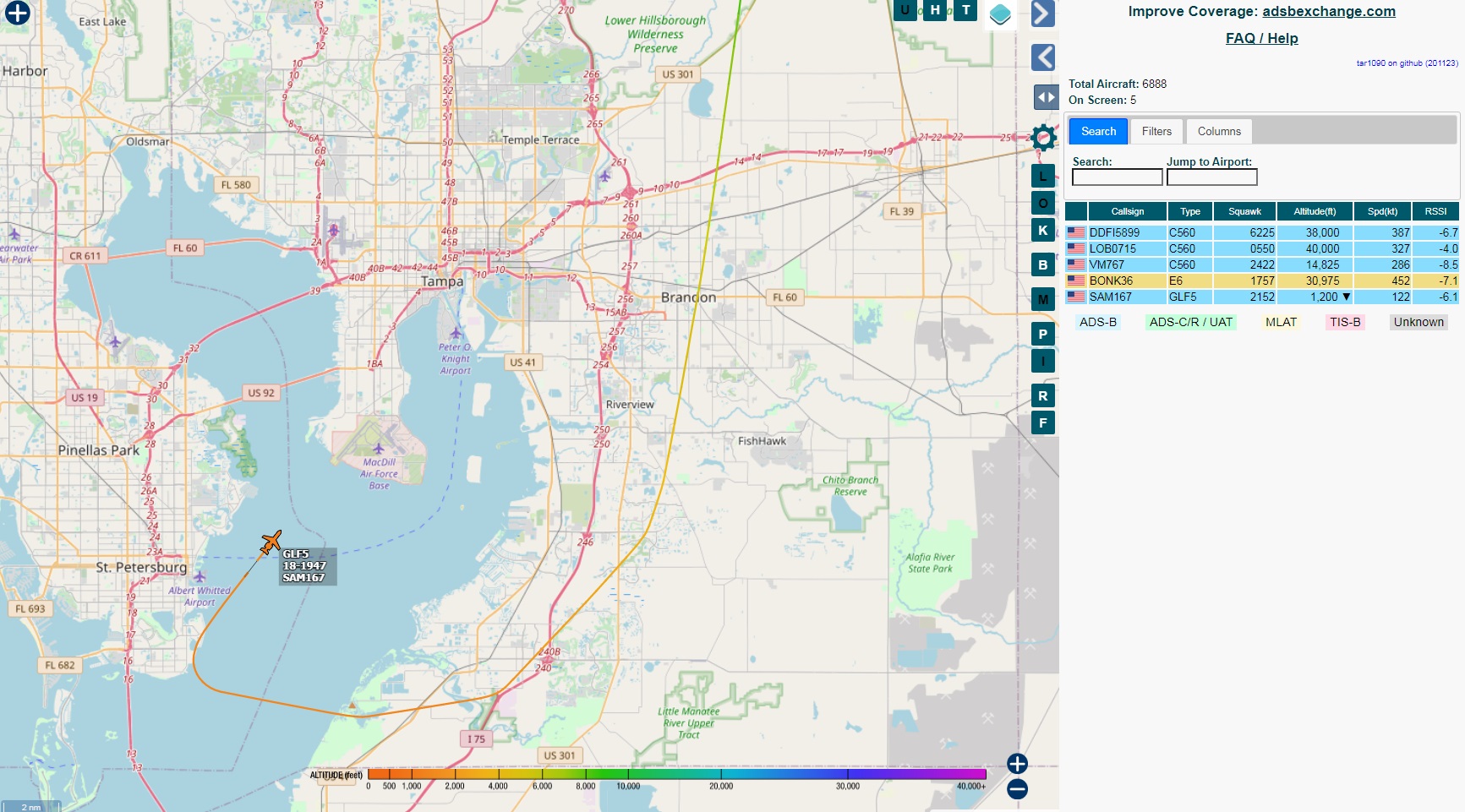Click SAM167 GLF5 map label box
Screen dimensions: 1465x812
pos(308,566)
